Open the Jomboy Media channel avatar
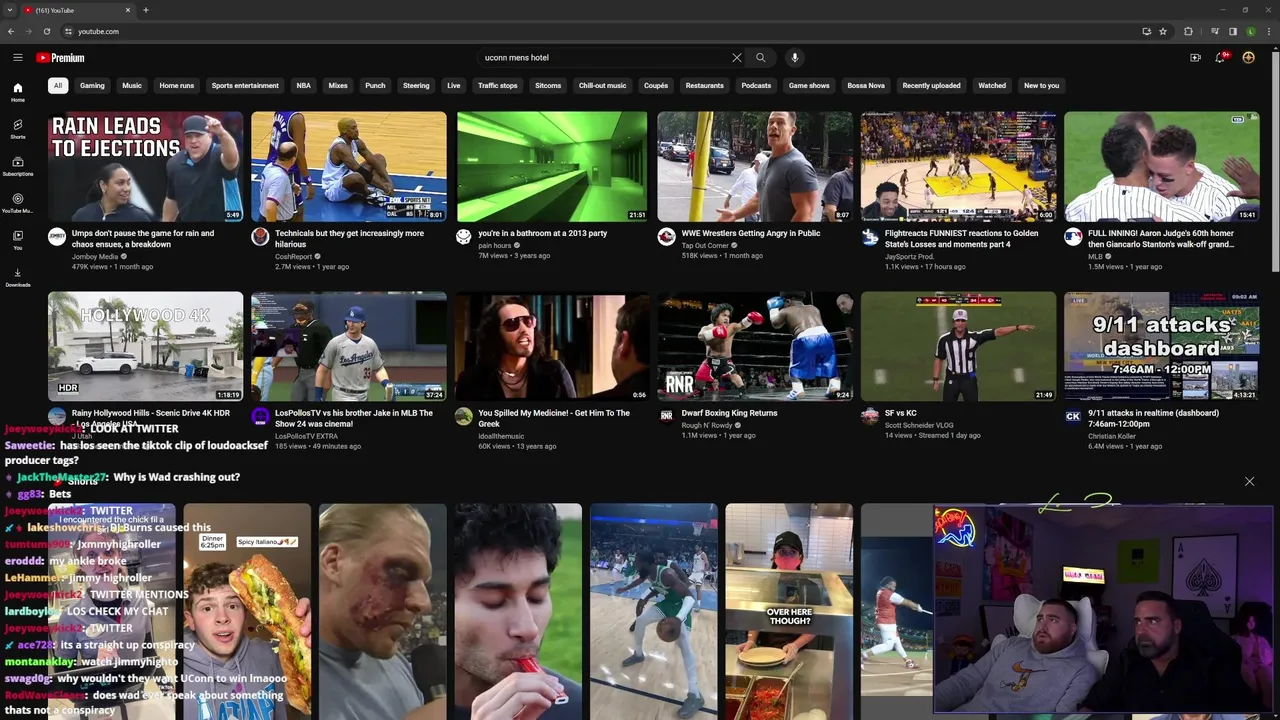The width and height of the screenshot is (1280, 720). (57, 237)
